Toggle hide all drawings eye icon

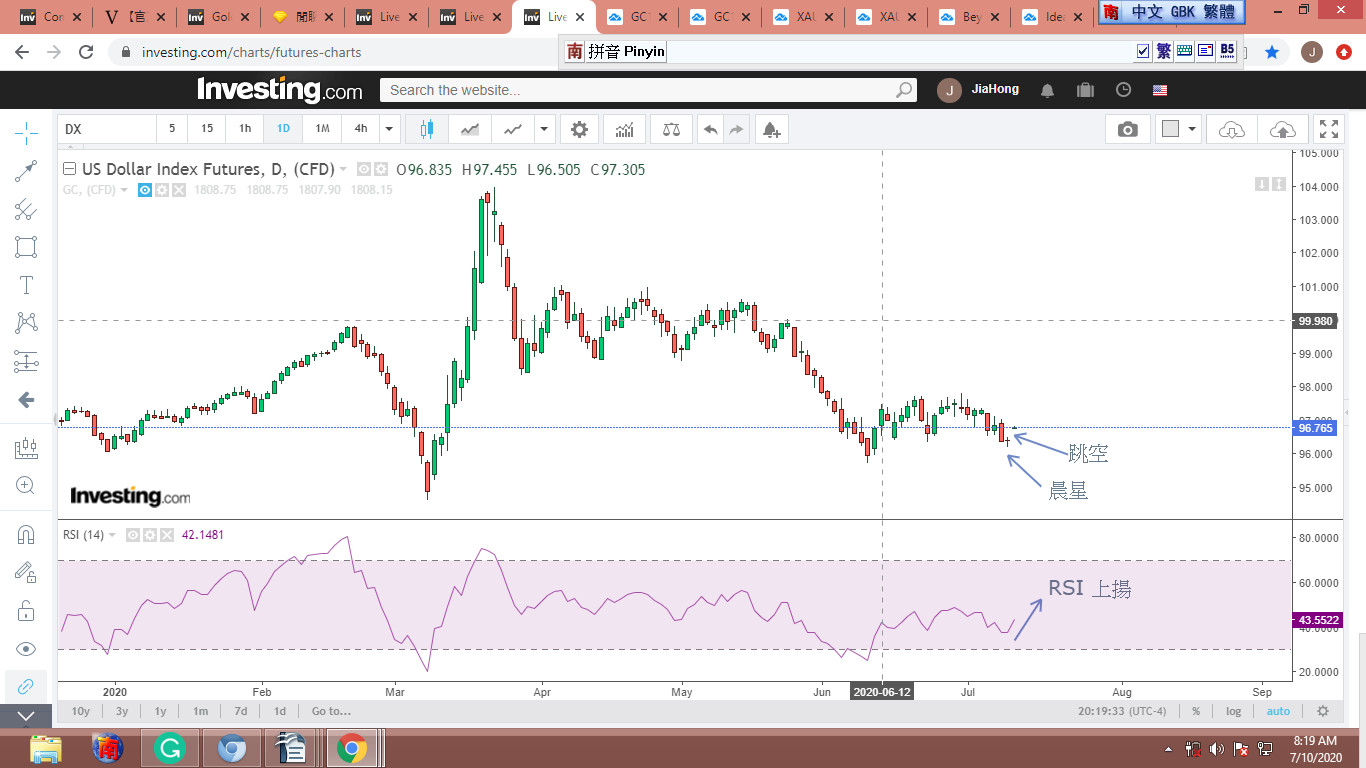tap(26, 649)
